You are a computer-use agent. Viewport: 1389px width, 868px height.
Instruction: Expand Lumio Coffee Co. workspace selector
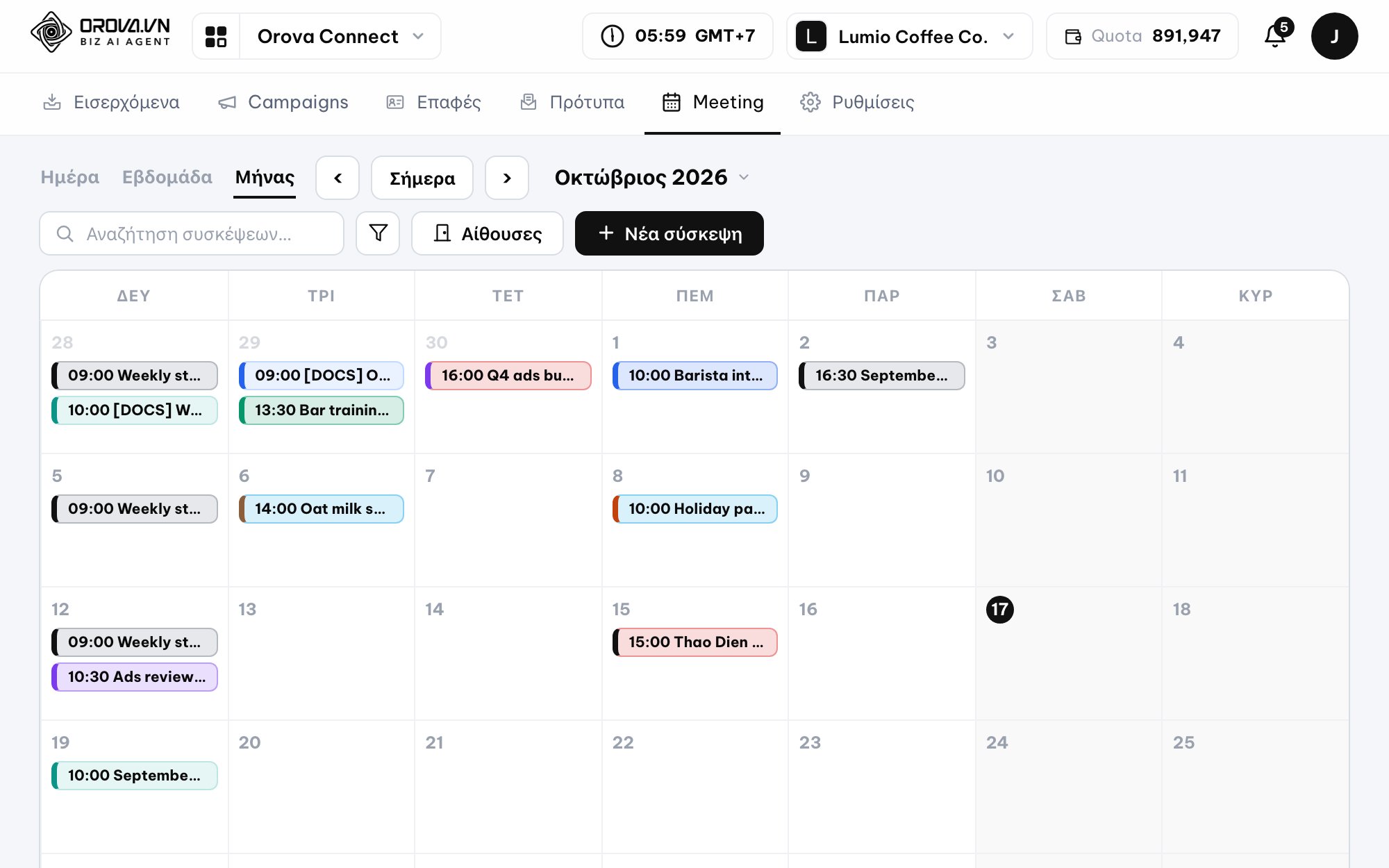point(909,36)
